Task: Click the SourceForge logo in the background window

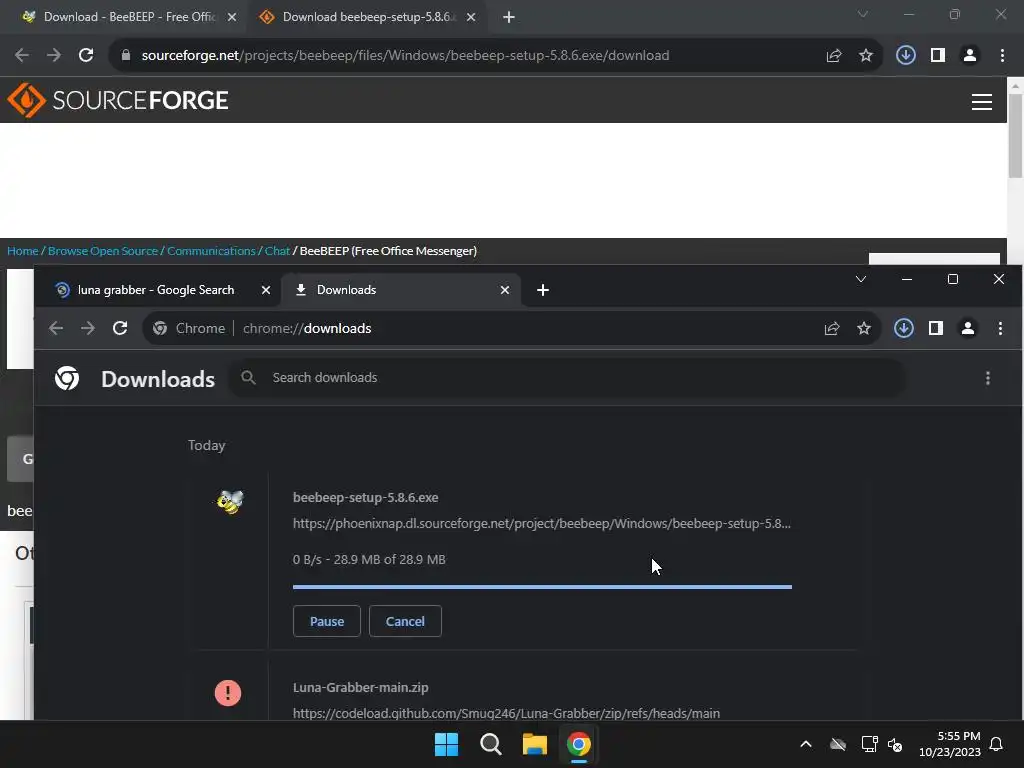Action: (x=118, y=100)
